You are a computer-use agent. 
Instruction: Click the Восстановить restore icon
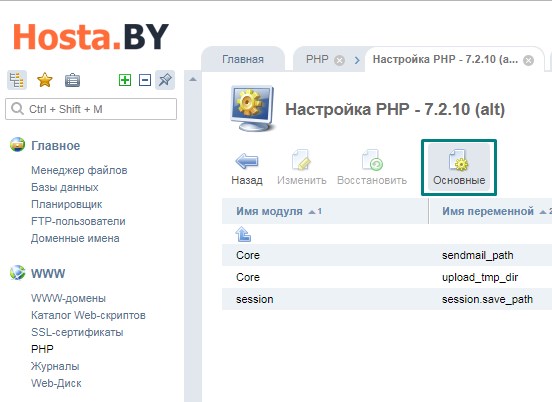372,168
